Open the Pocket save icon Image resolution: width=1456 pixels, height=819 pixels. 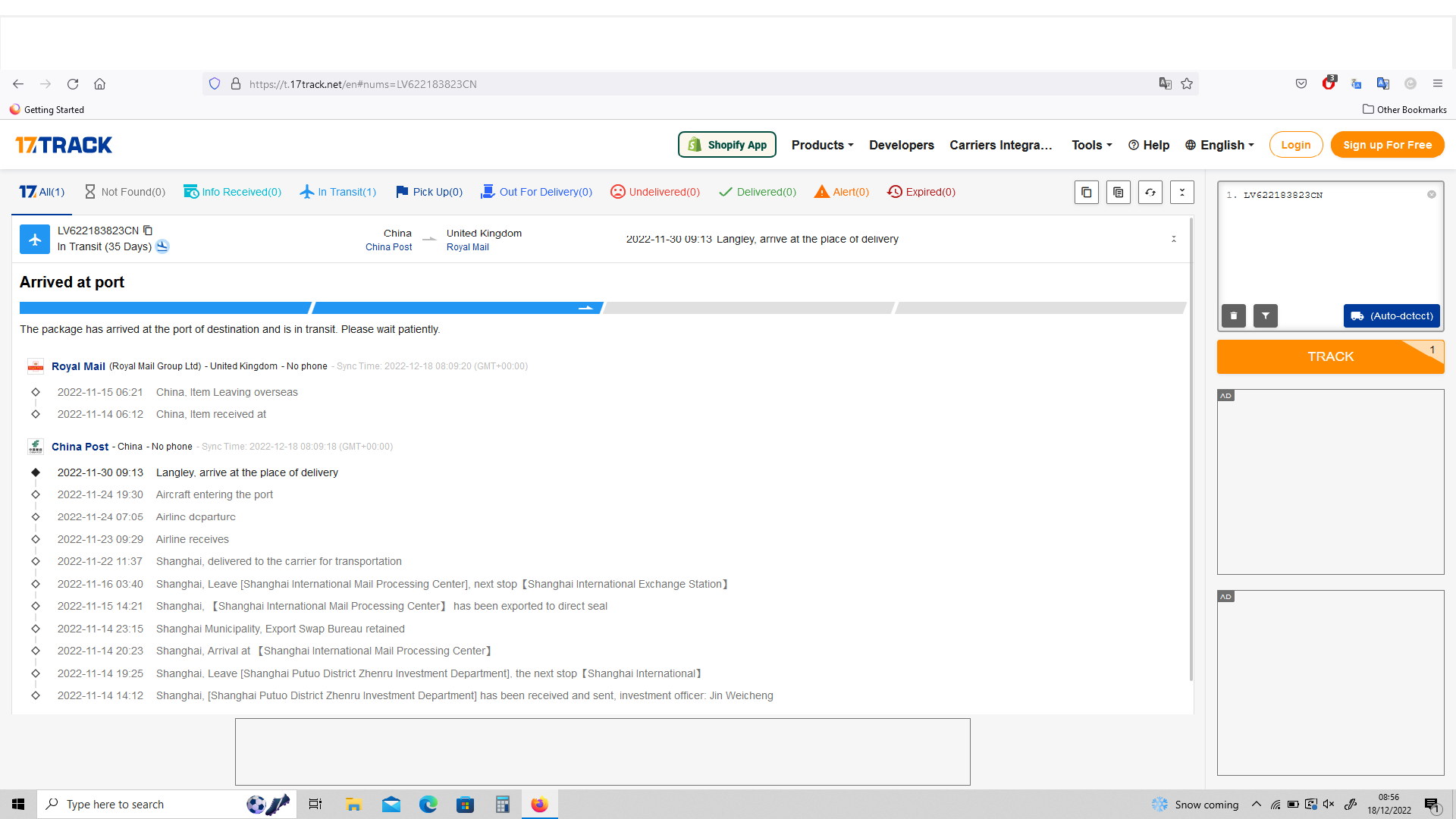pos(1301,84)
